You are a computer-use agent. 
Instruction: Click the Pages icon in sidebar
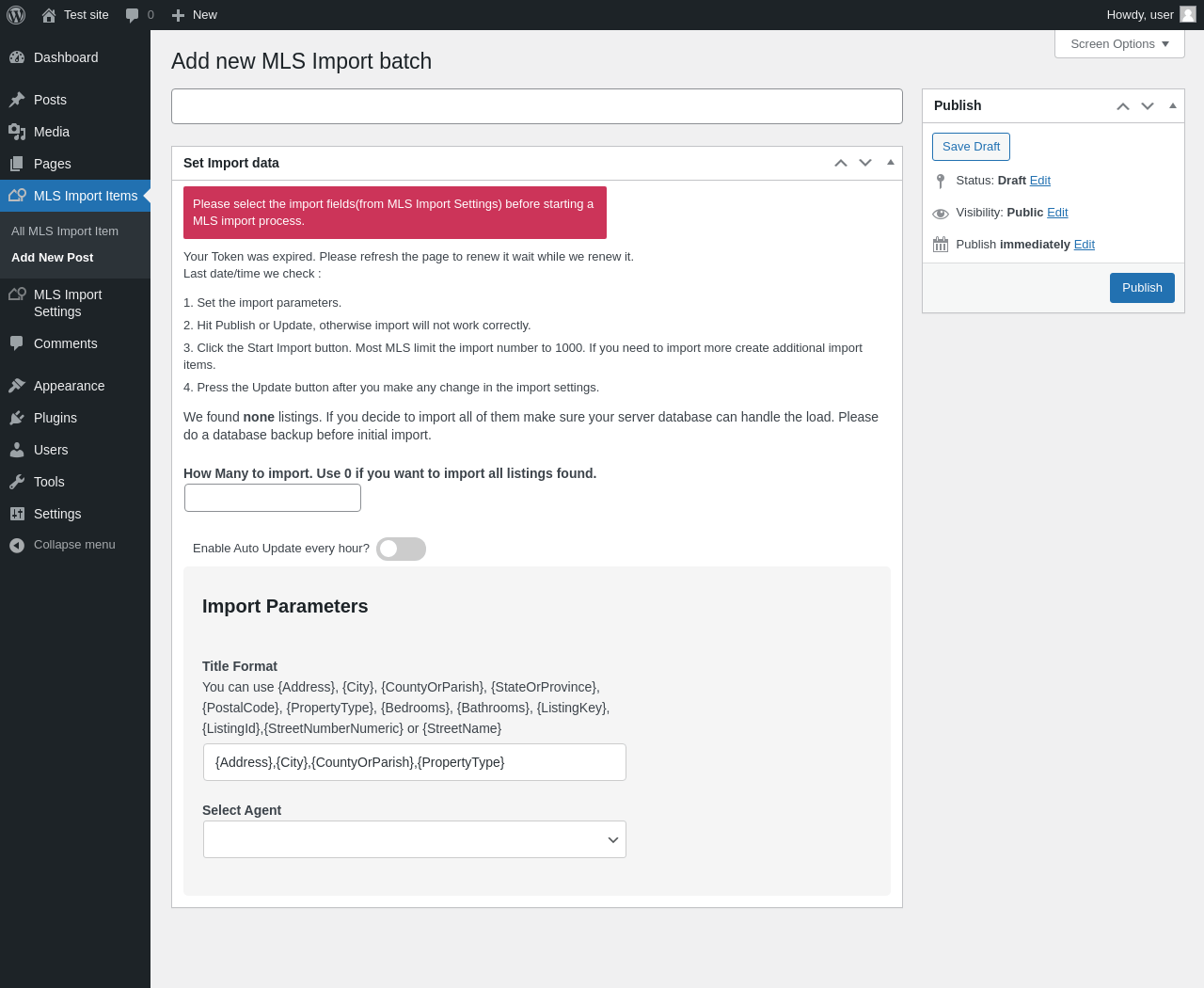17,164
